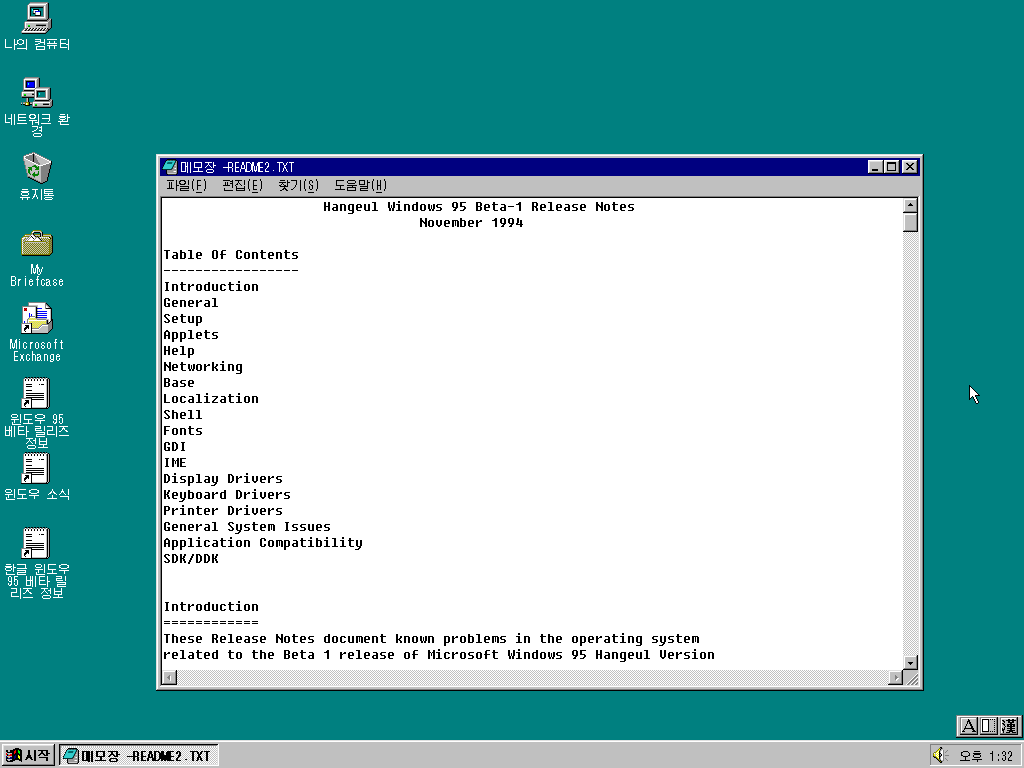1024x768 pixels.
Task: Click the 'Hangeul Windows 95 Beta-1 Release Notes' title
Action: [479, 207]
